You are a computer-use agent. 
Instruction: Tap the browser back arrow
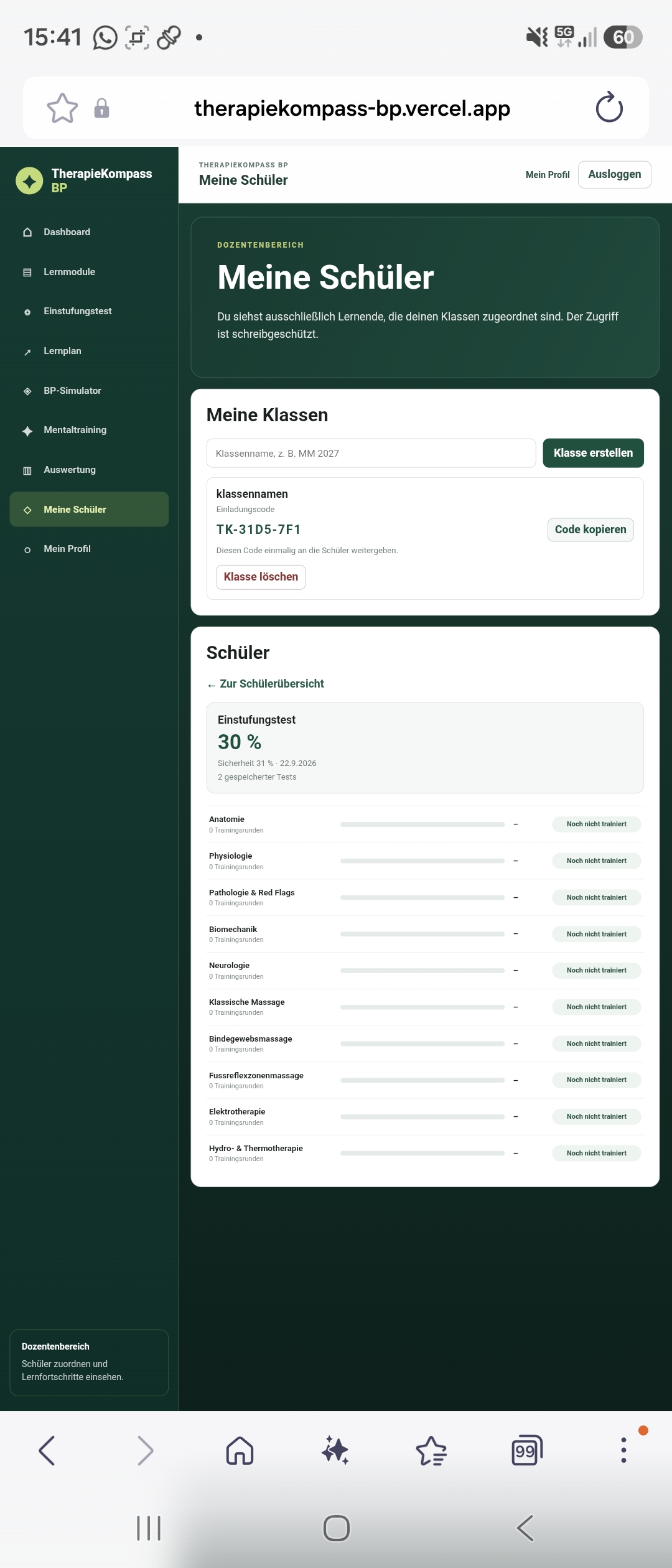(x=47, y=1451)
